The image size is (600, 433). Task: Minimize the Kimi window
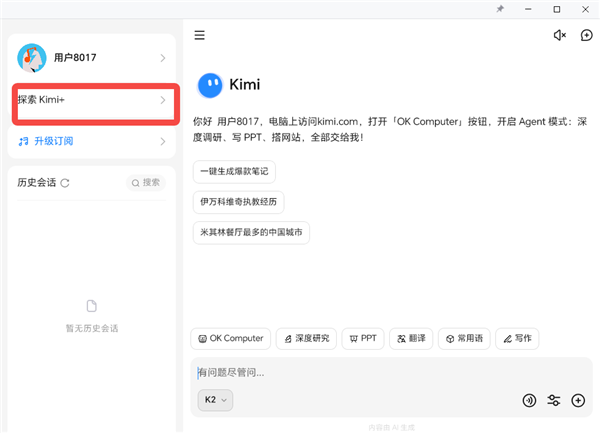[x=528, y=9]
